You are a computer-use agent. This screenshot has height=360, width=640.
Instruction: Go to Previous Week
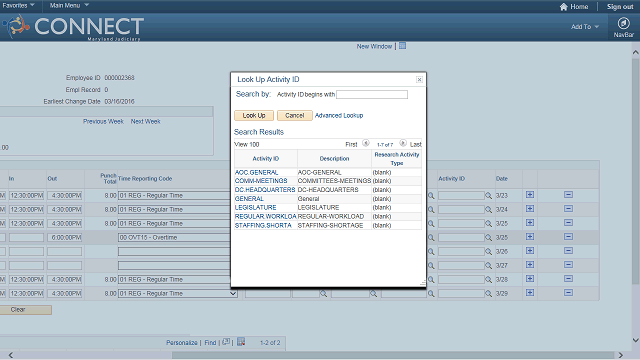point(103,121)
